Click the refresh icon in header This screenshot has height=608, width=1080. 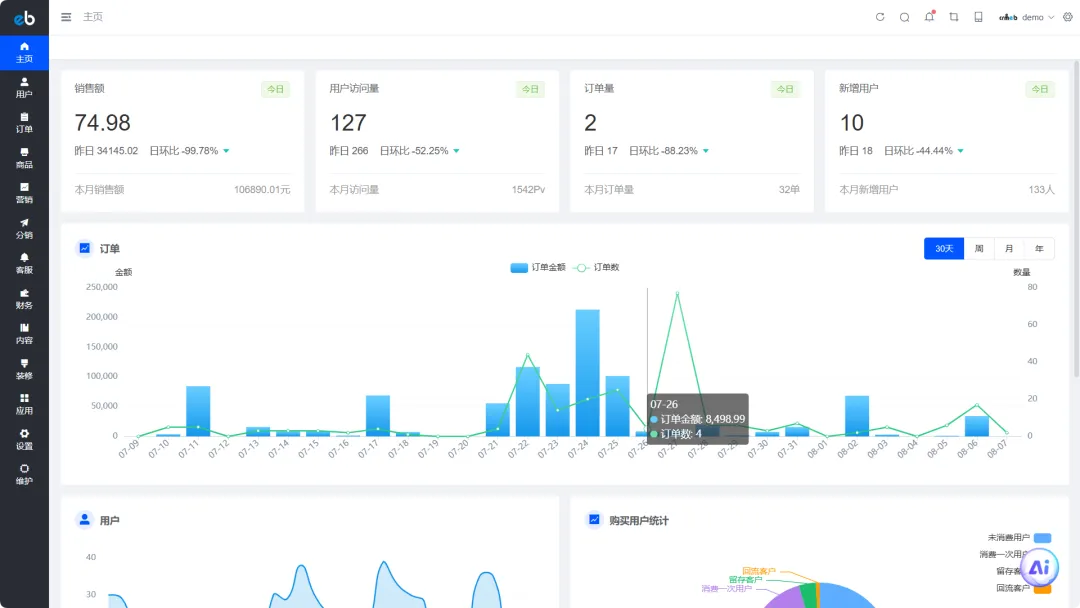[x=880, y=17]
